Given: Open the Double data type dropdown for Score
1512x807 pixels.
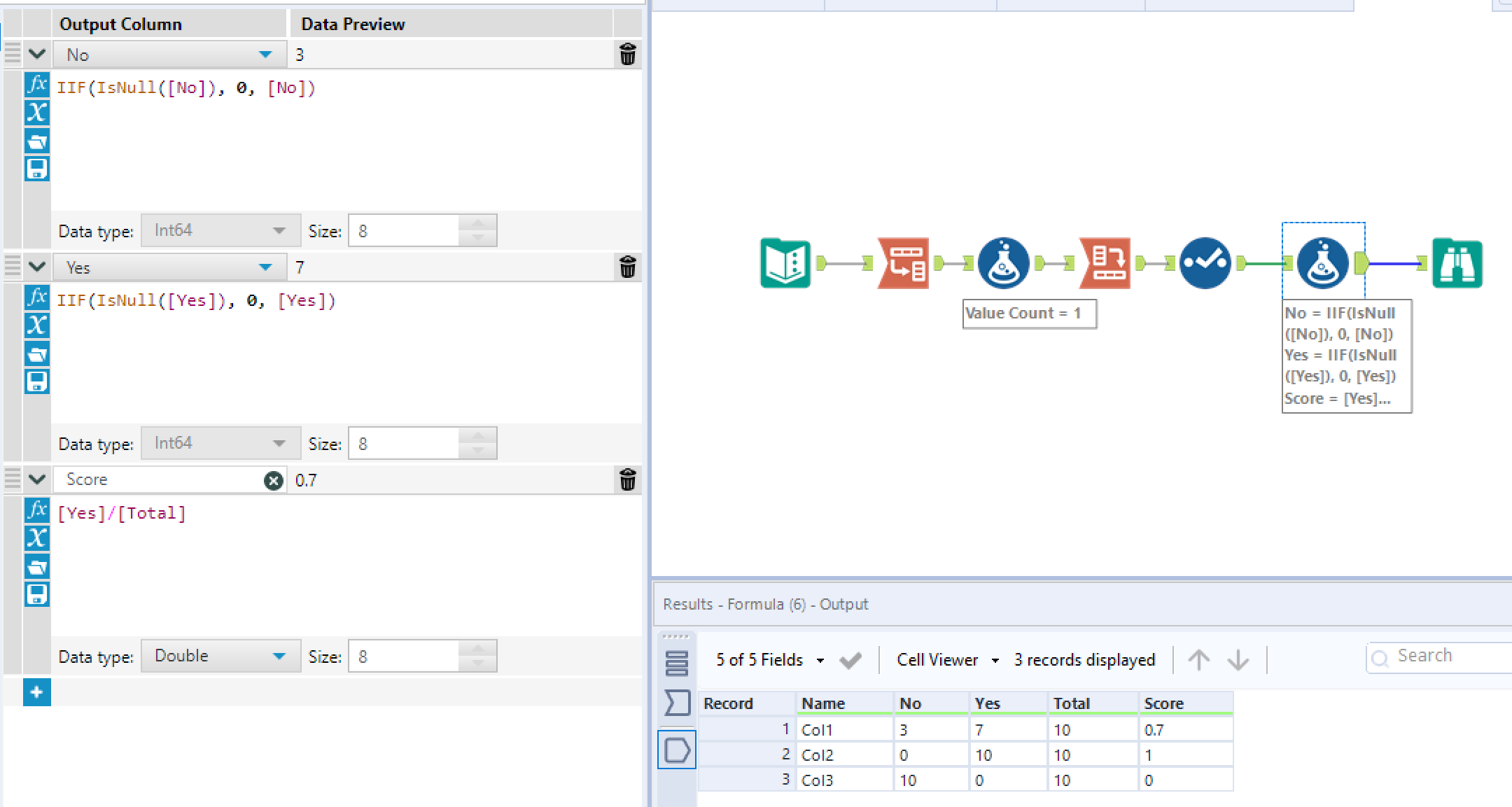Looking at the screenshot, I should [280, 655].
